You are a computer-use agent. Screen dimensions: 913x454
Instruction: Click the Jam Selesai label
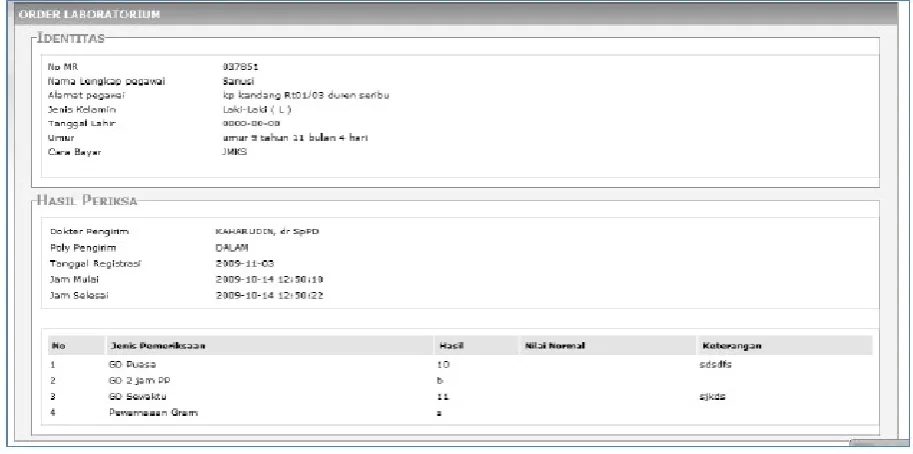pos(79,295)
